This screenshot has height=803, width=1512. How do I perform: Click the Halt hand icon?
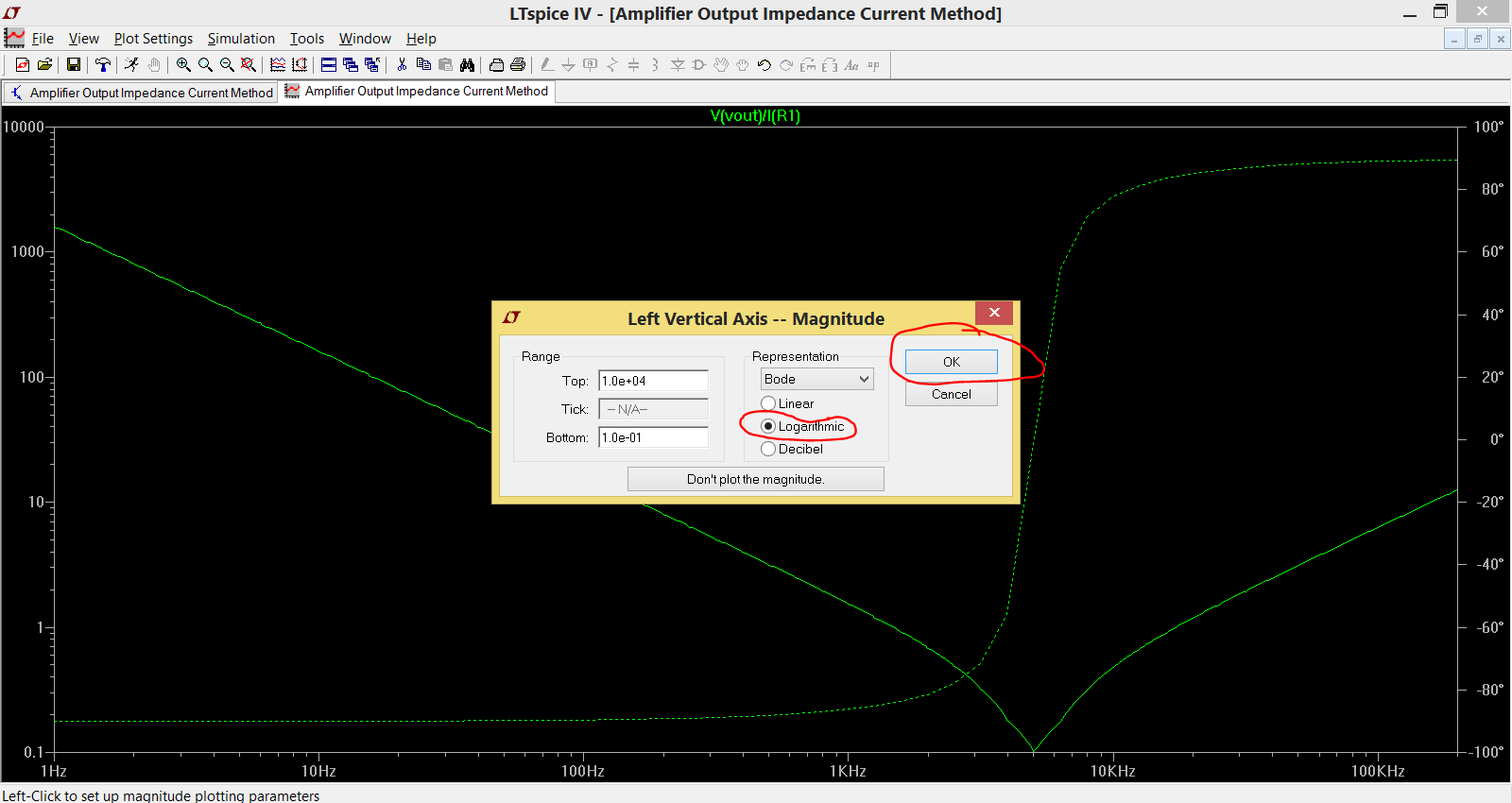(154, 65)
